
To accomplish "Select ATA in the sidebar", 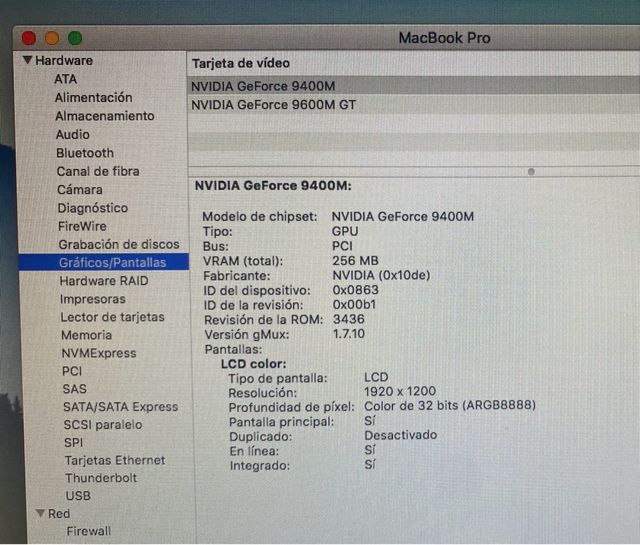I will click(x=65, y=79).
